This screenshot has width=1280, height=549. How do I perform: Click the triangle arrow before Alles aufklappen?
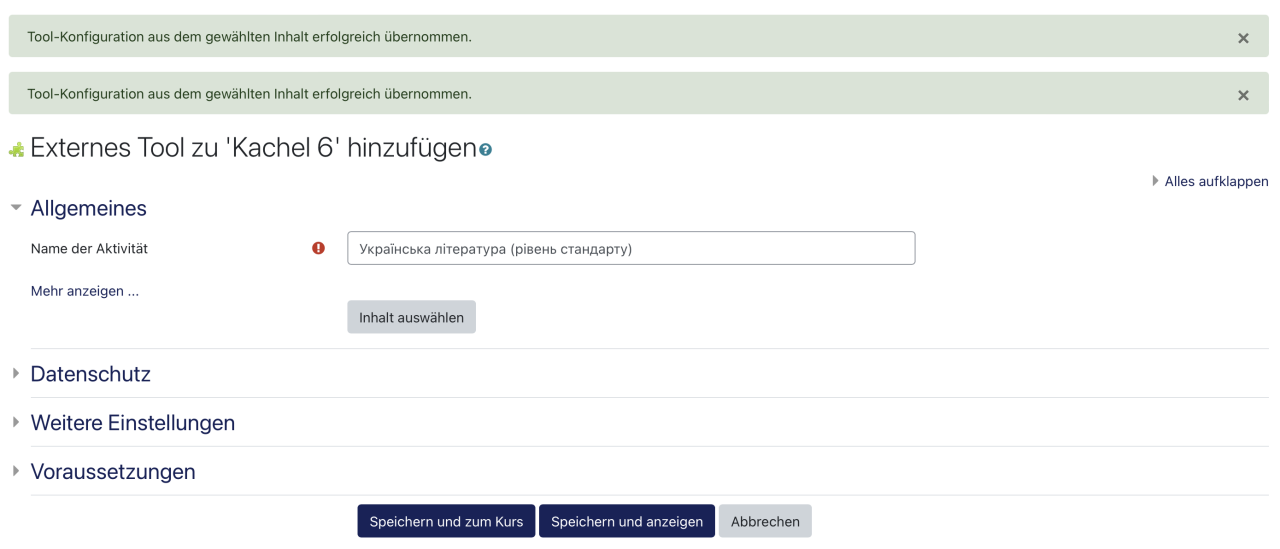pos(1156,181)
